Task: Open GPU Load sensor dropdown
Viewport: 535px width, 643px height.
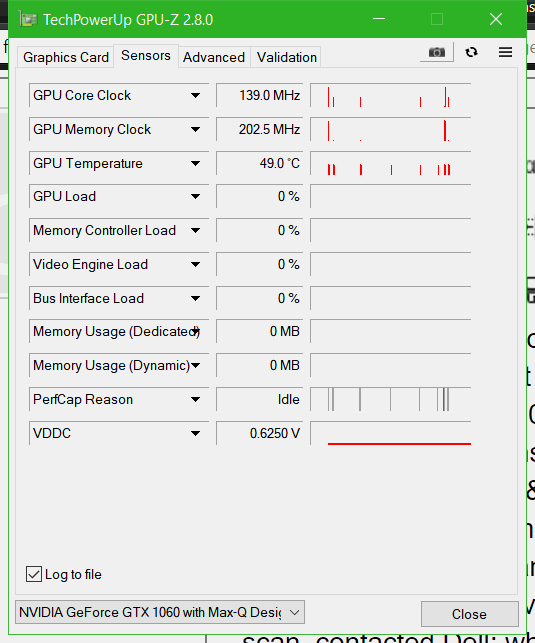Action: 196,196
